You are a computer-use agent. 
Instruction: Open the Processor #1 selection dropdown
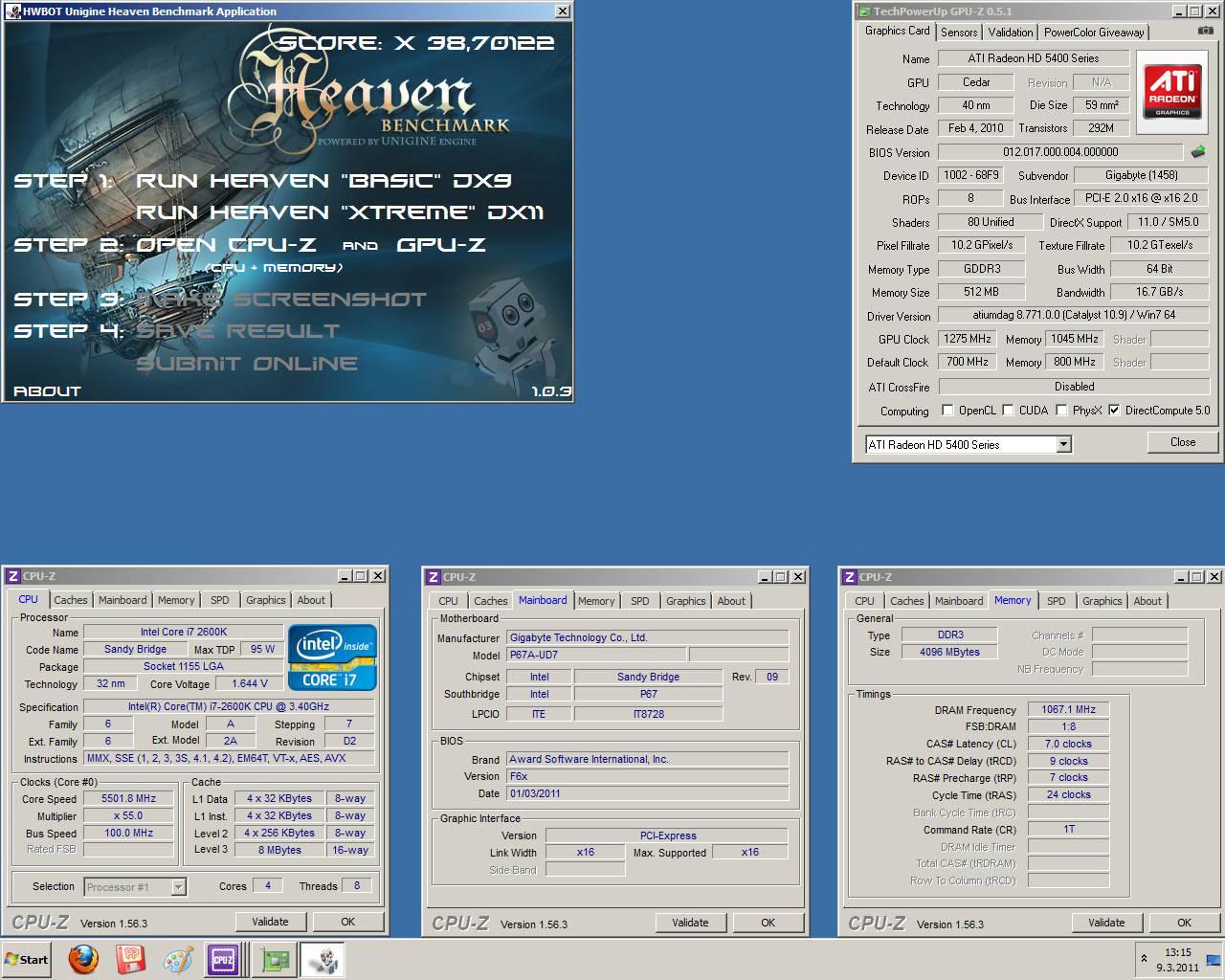click(x=178, y=887)
